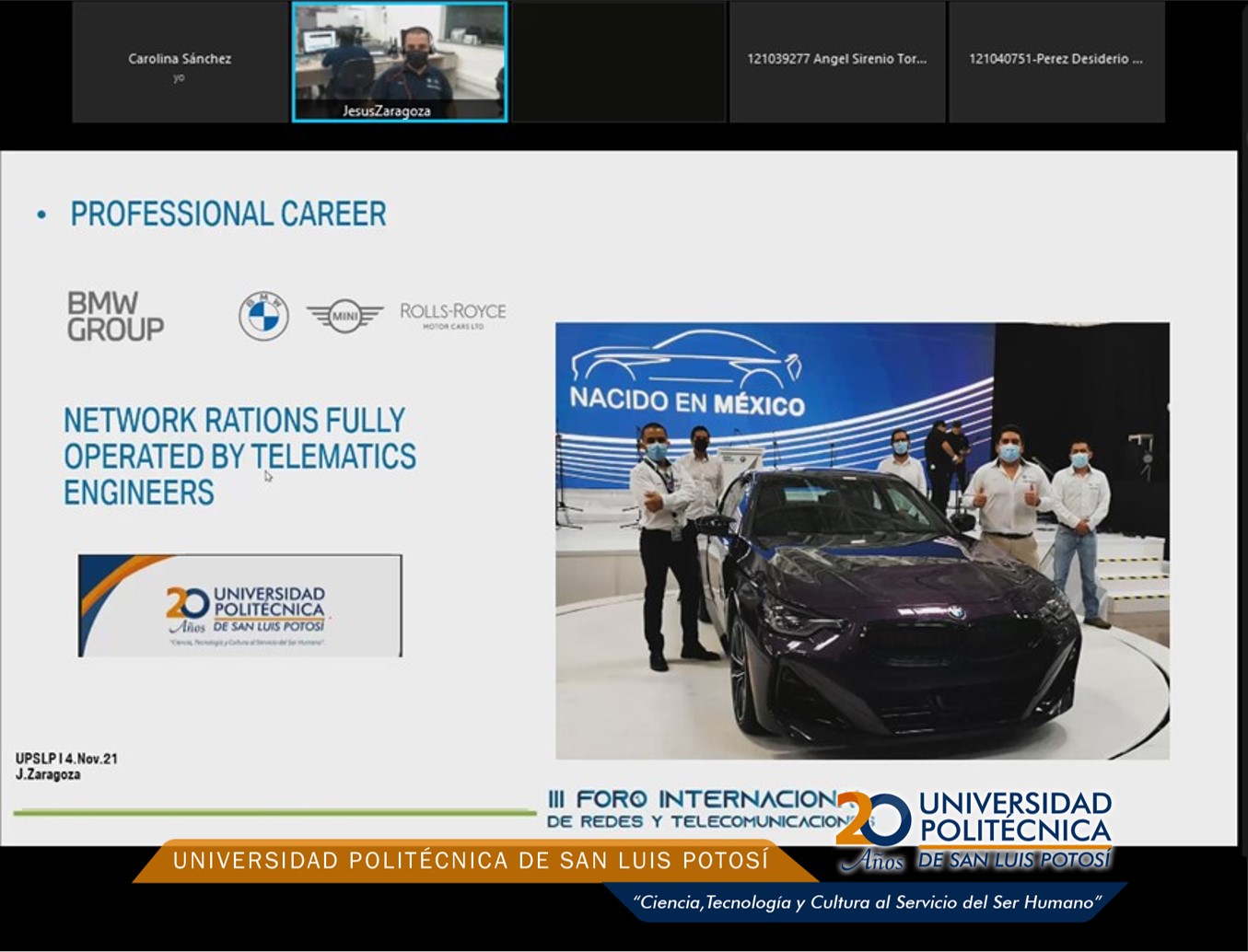Click the UPSLP 4.Nov.21 footer text
This screenshot has height=952, width=1248.
click(x=66, y=760)
